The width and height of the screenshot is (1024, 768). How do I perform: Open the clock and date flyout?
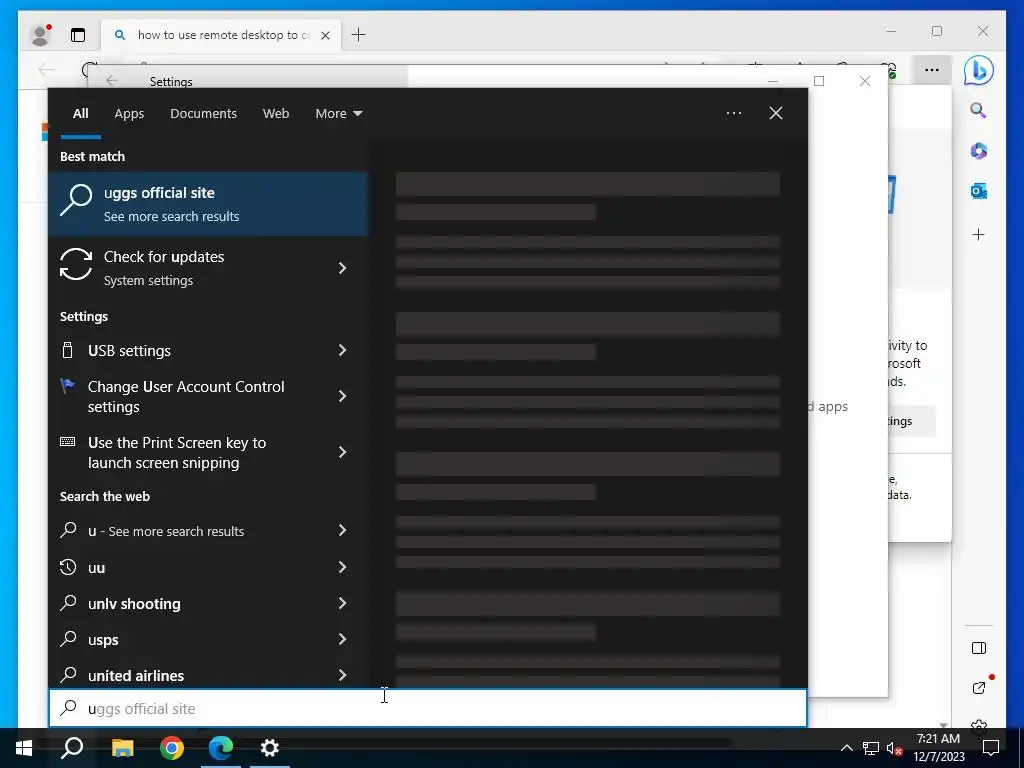(938, 748)
